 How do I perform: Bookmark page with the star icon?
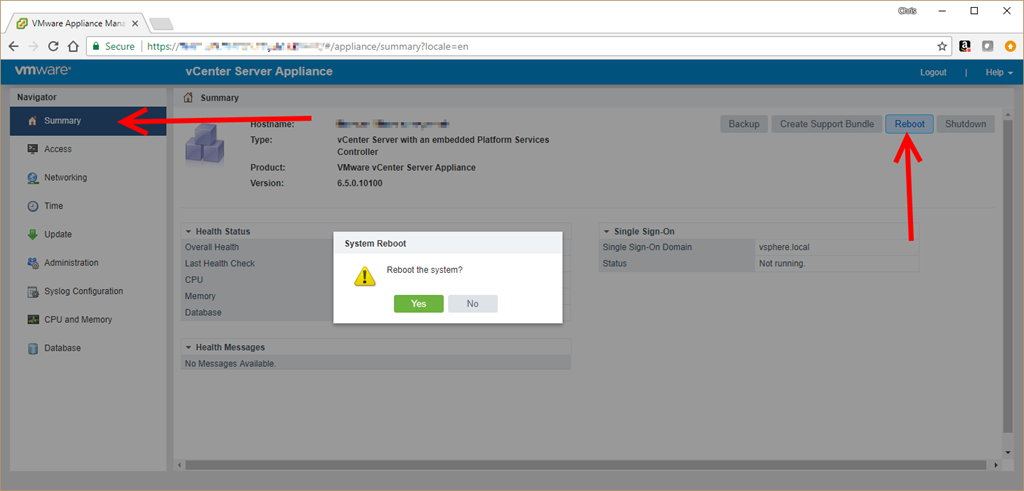(942, 46)
